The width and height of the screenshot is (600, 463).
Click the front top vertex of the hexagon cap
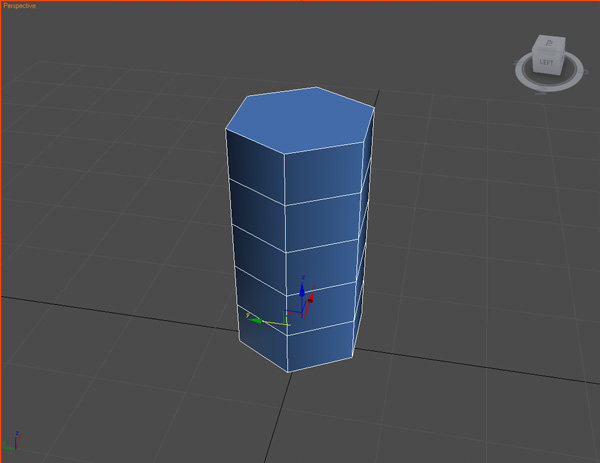284,154
